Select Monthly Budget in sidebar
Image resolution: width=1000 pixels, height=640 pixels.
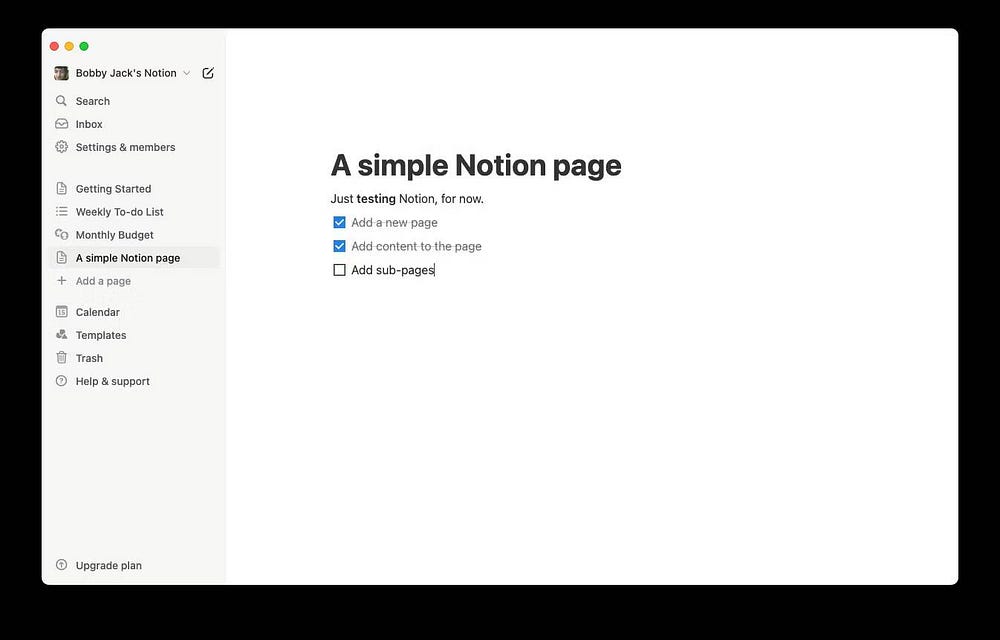coord(134,235)
